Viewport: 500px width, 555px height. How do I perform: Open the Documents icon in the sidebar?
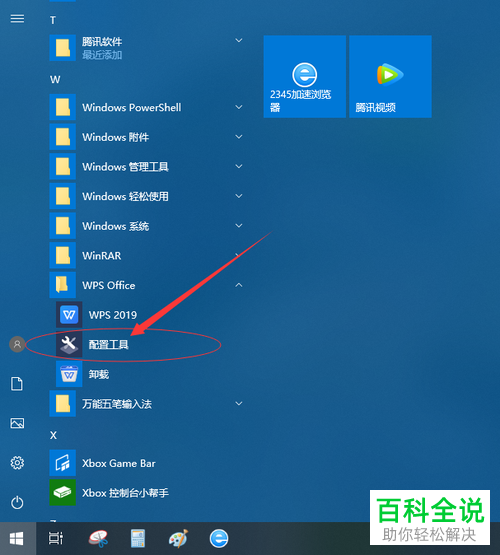coord(17,384)
